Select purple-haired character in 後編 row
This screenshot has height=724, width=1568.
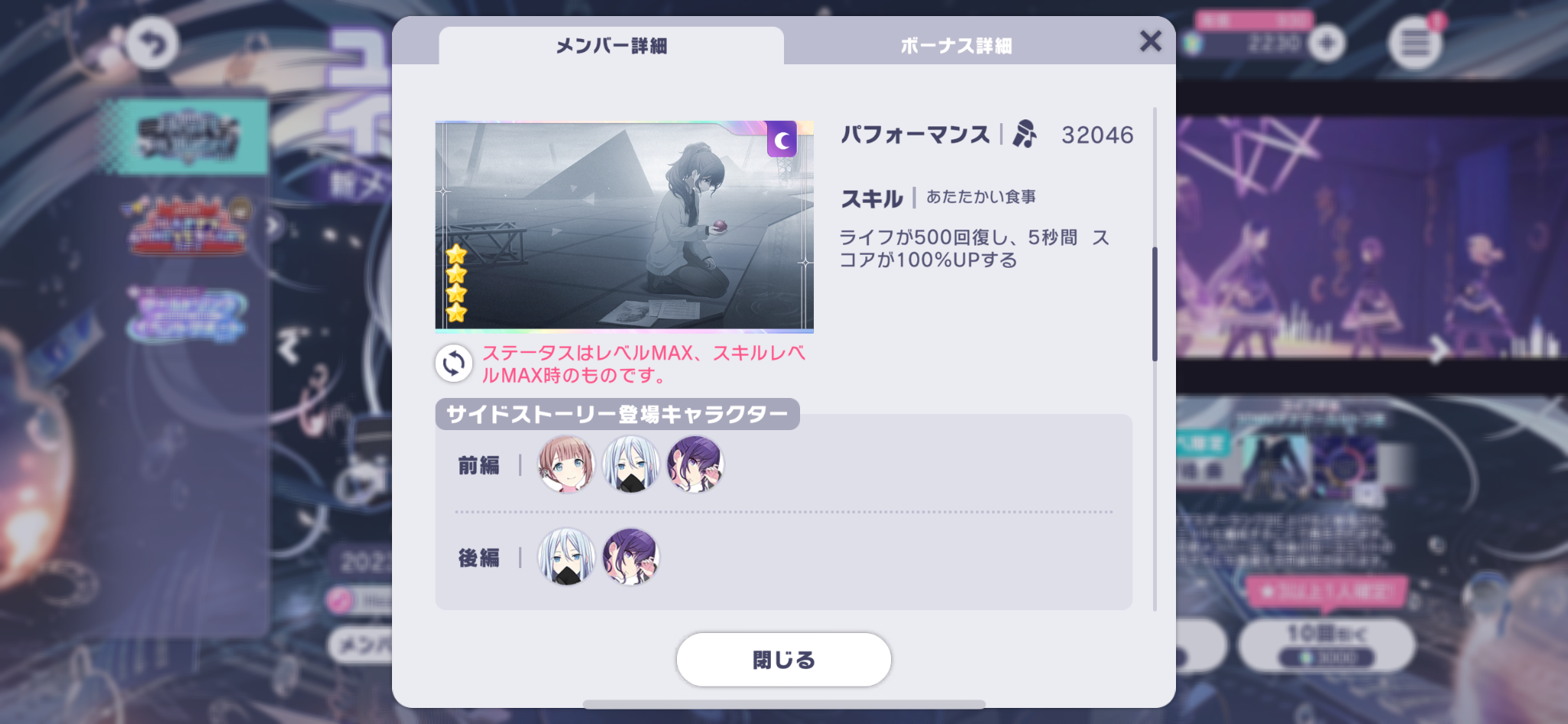point(630,557)
